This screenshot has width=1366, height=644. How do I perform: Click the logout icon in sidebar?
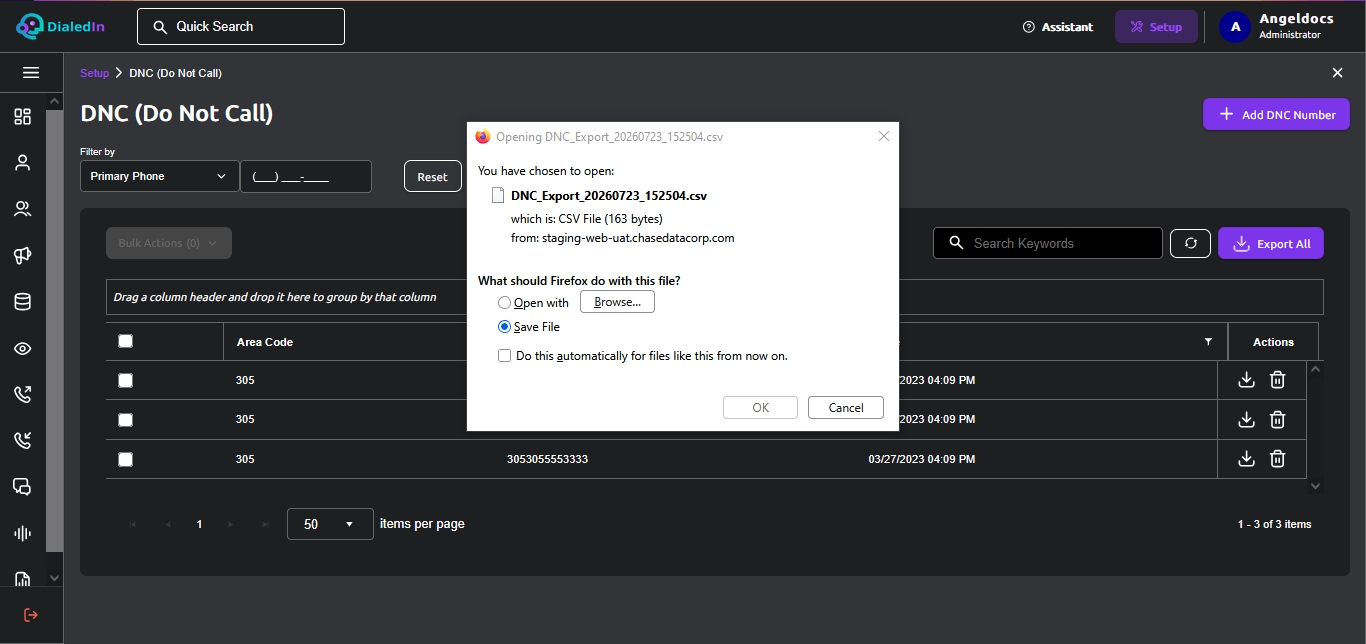[x=31, y=614]
